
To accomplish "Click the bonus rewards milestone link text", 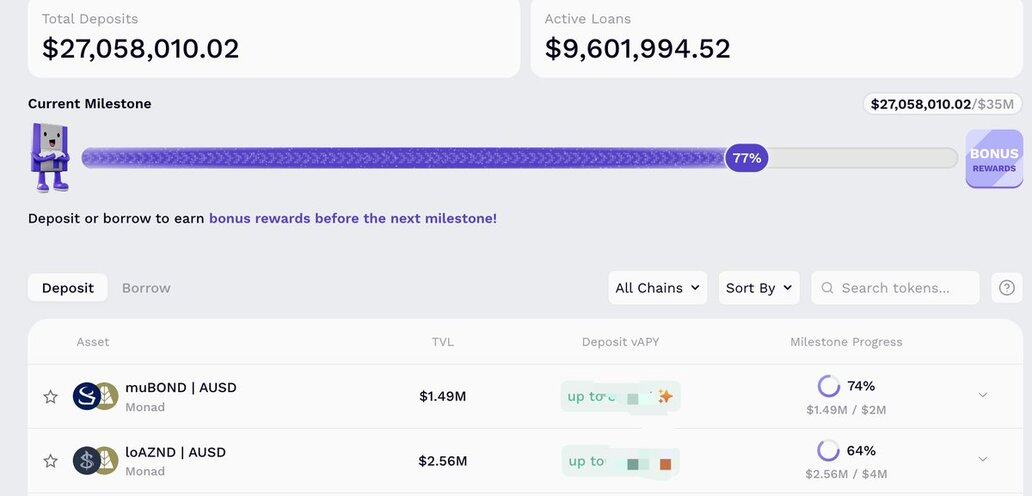I will point(352,218).
